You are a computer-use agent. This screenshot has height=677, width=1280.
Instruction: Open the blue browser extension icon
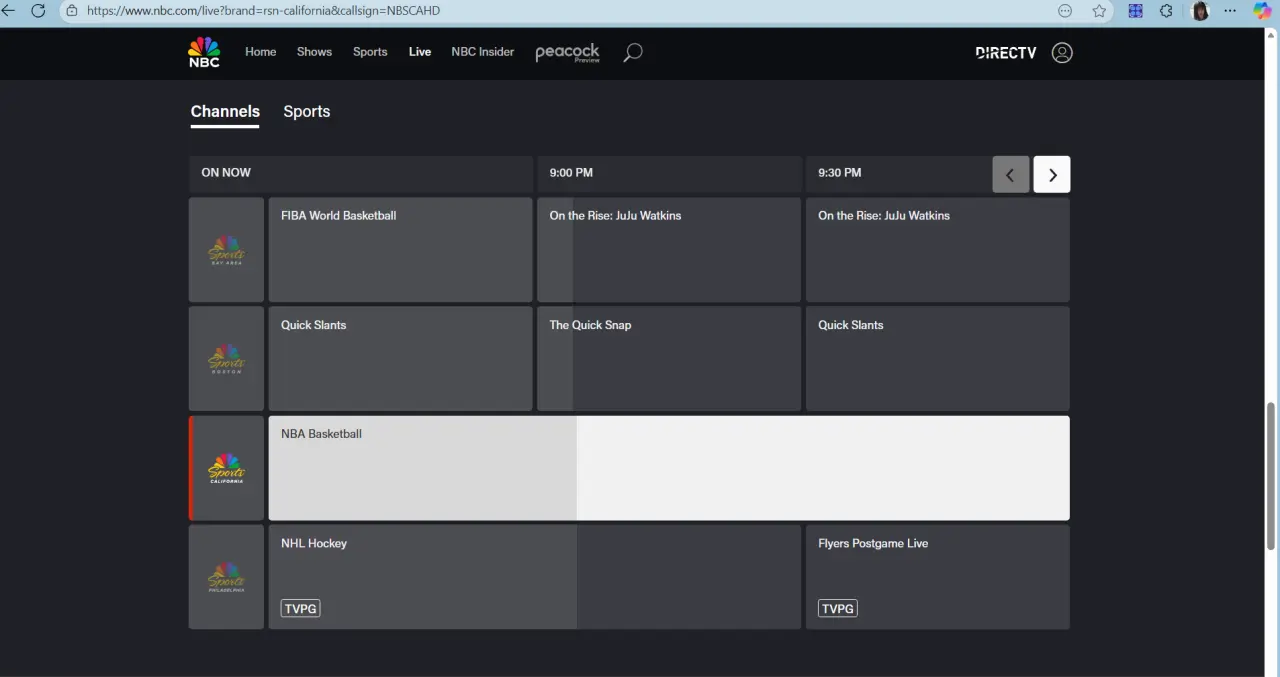click(x=1135, y=11)
